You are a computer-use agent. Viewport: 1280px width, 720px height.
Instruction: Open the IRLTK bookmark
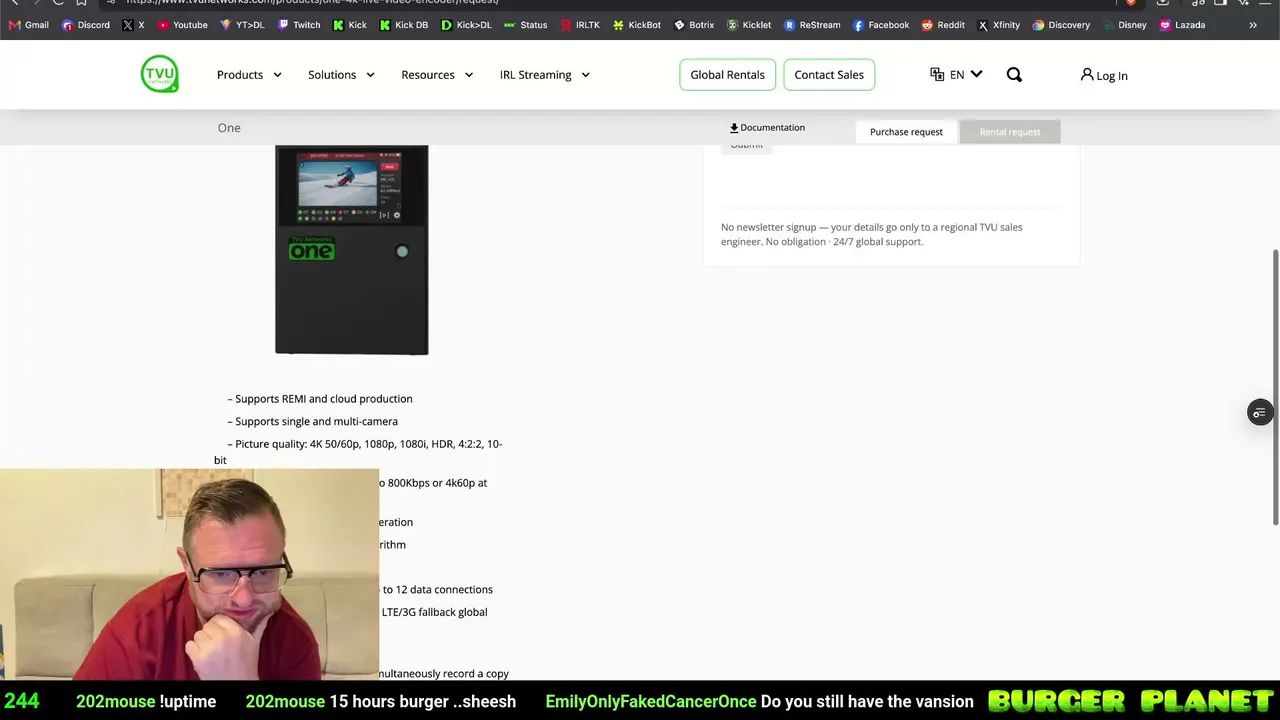click(x=579, y=25)
